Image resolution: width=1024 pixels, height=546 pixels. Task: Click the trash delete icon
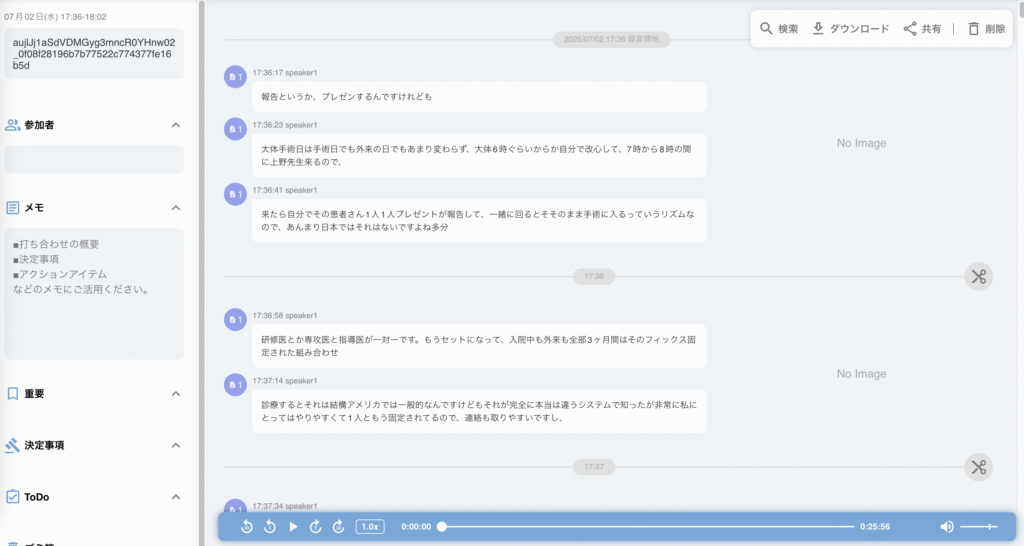973,29
